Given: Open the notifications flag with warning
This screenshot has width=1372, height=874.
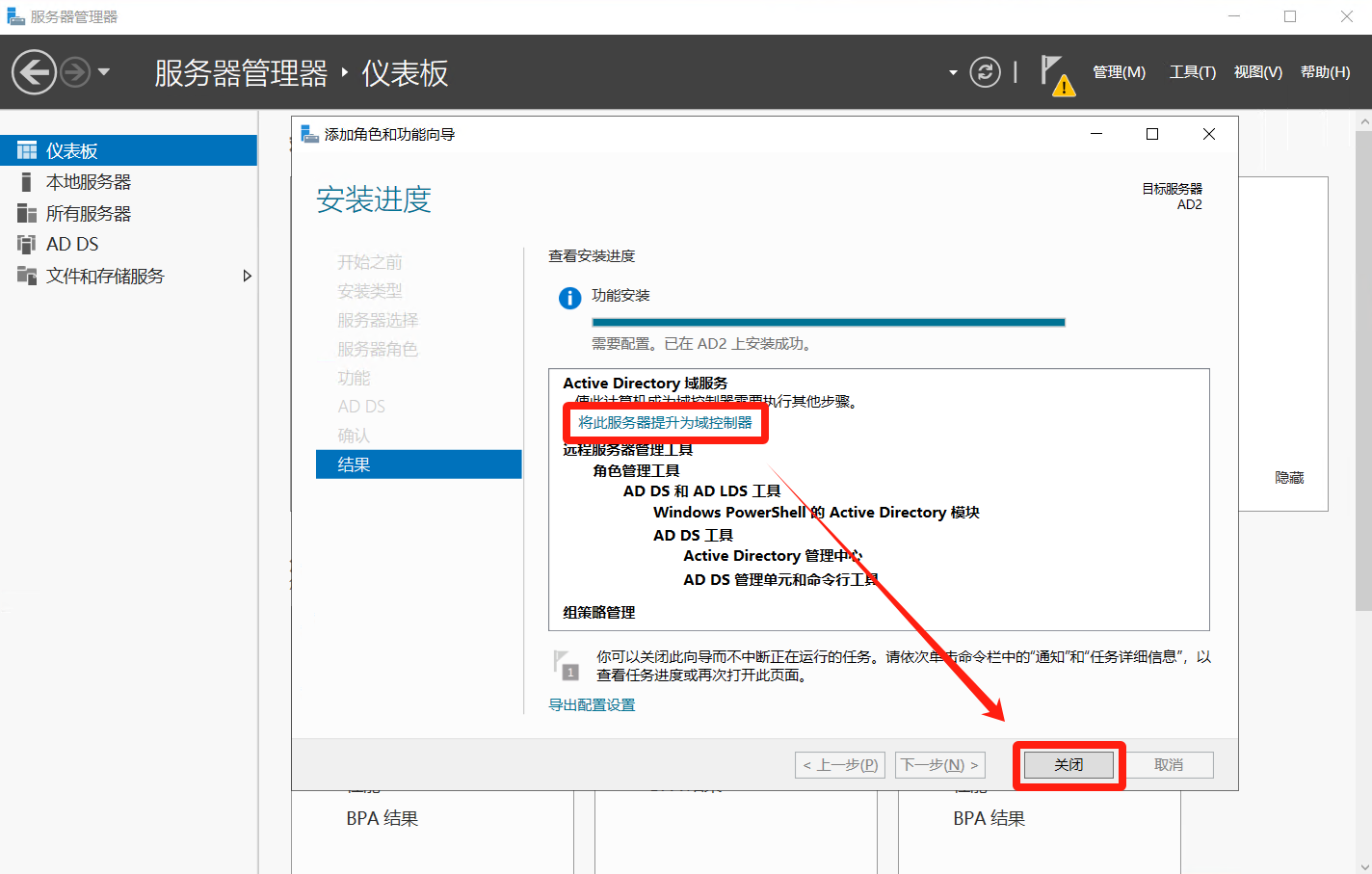Looking at the screenshot, I should pyautogui.click(x=1055, y=74).
